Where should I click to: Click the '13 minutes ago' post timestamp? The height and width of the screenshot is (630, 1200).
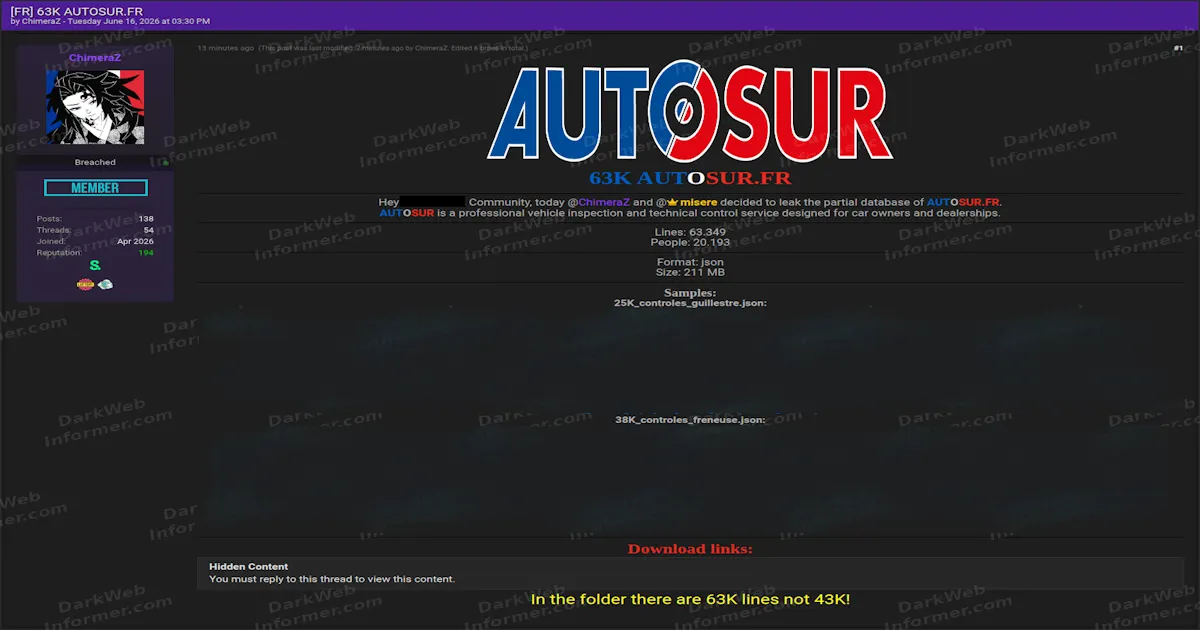point(225,48)
